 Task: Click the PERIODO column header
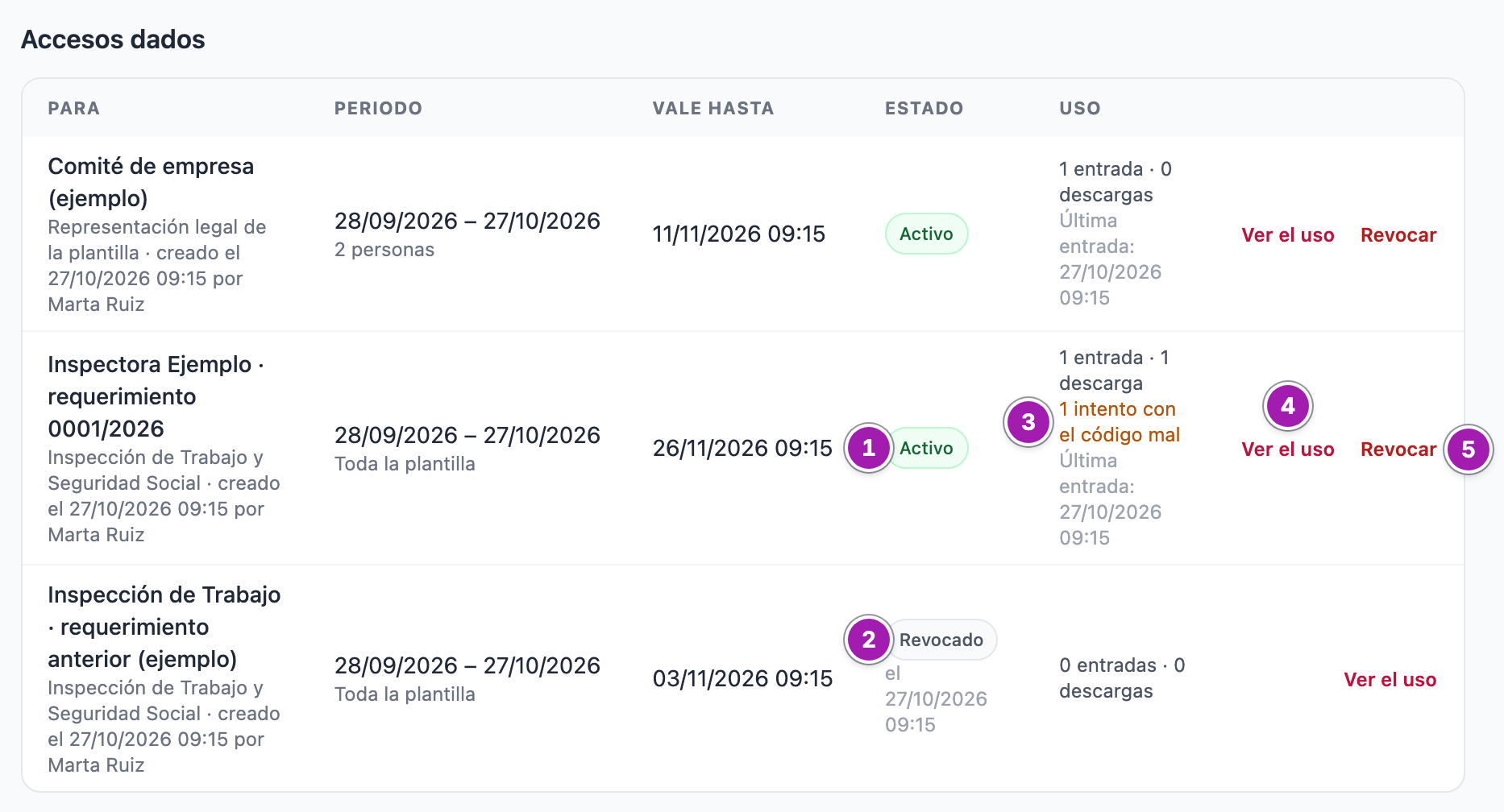[378, 108]
